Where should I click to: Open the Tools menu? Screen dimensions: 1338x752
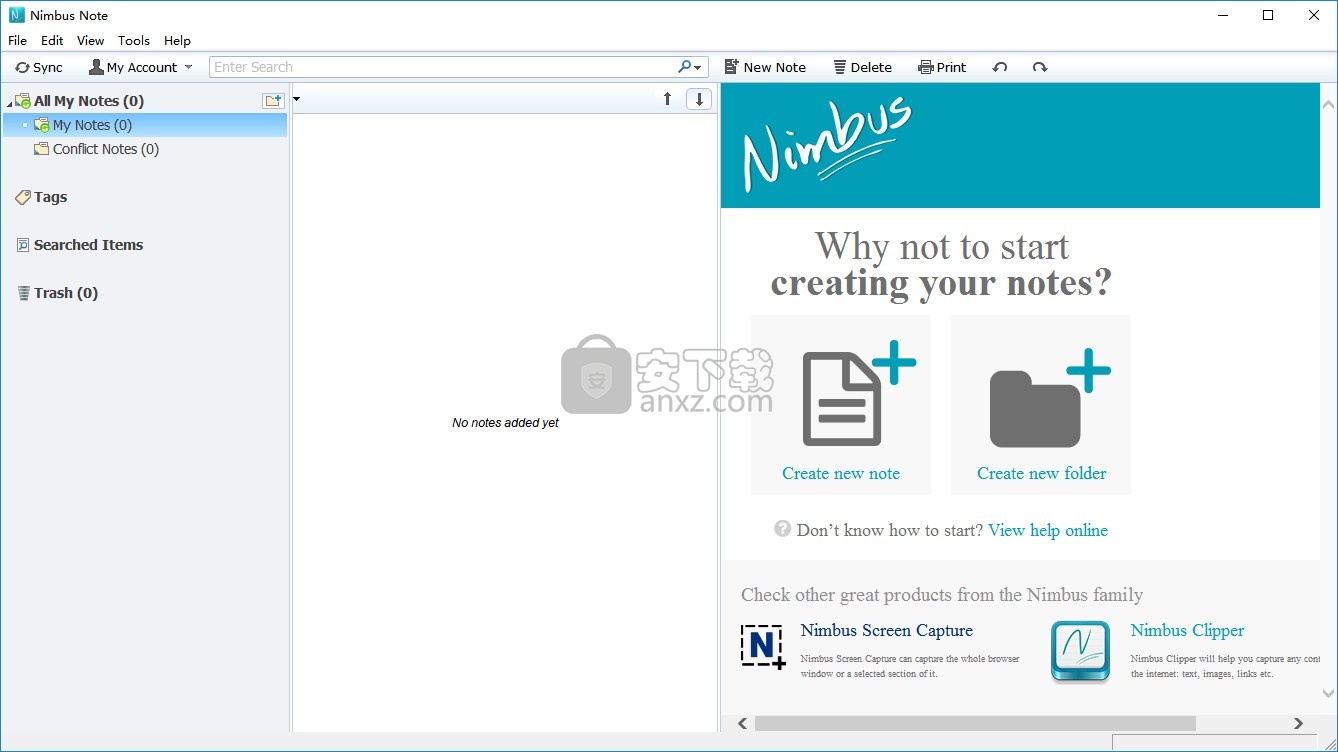click(x=134, y=41)
